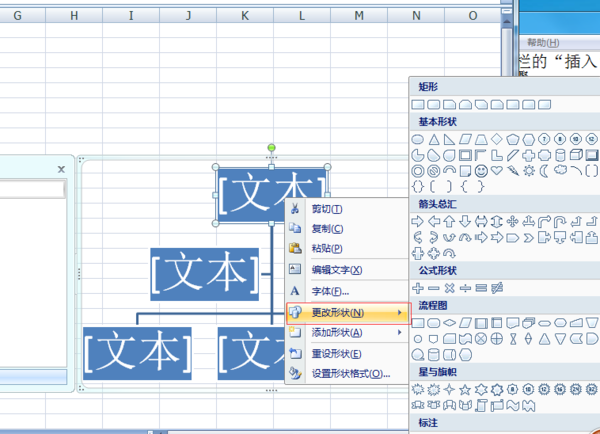This screenshot has width=600, height=434.
Task: Click 重设形状 menu option
Action: point(336,354)
